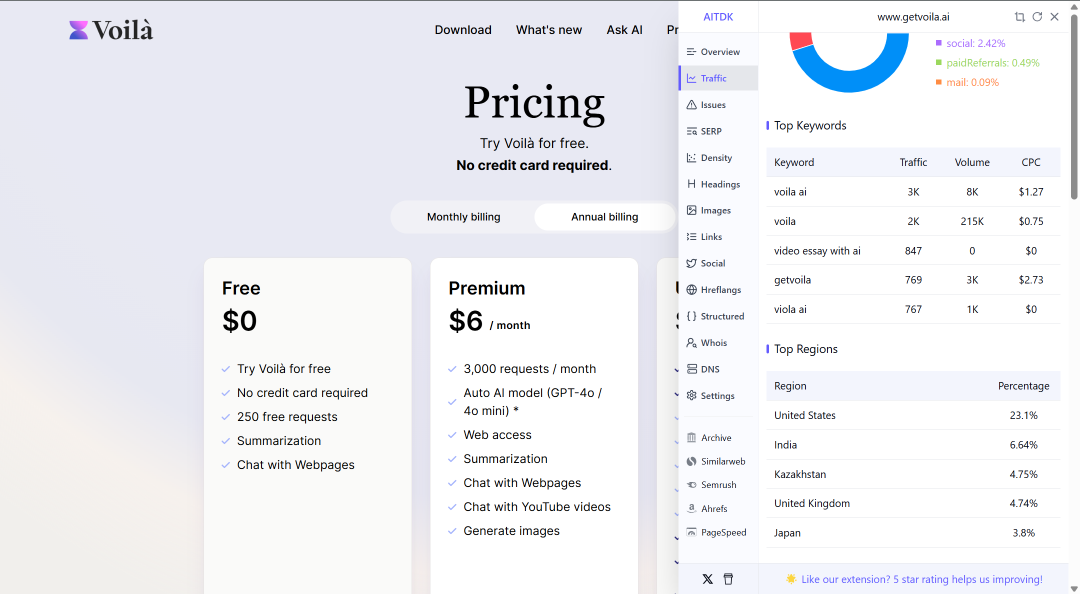Click the 5 star rating link
This screenshot has width=1080, height=594.
tap(922, 580)
